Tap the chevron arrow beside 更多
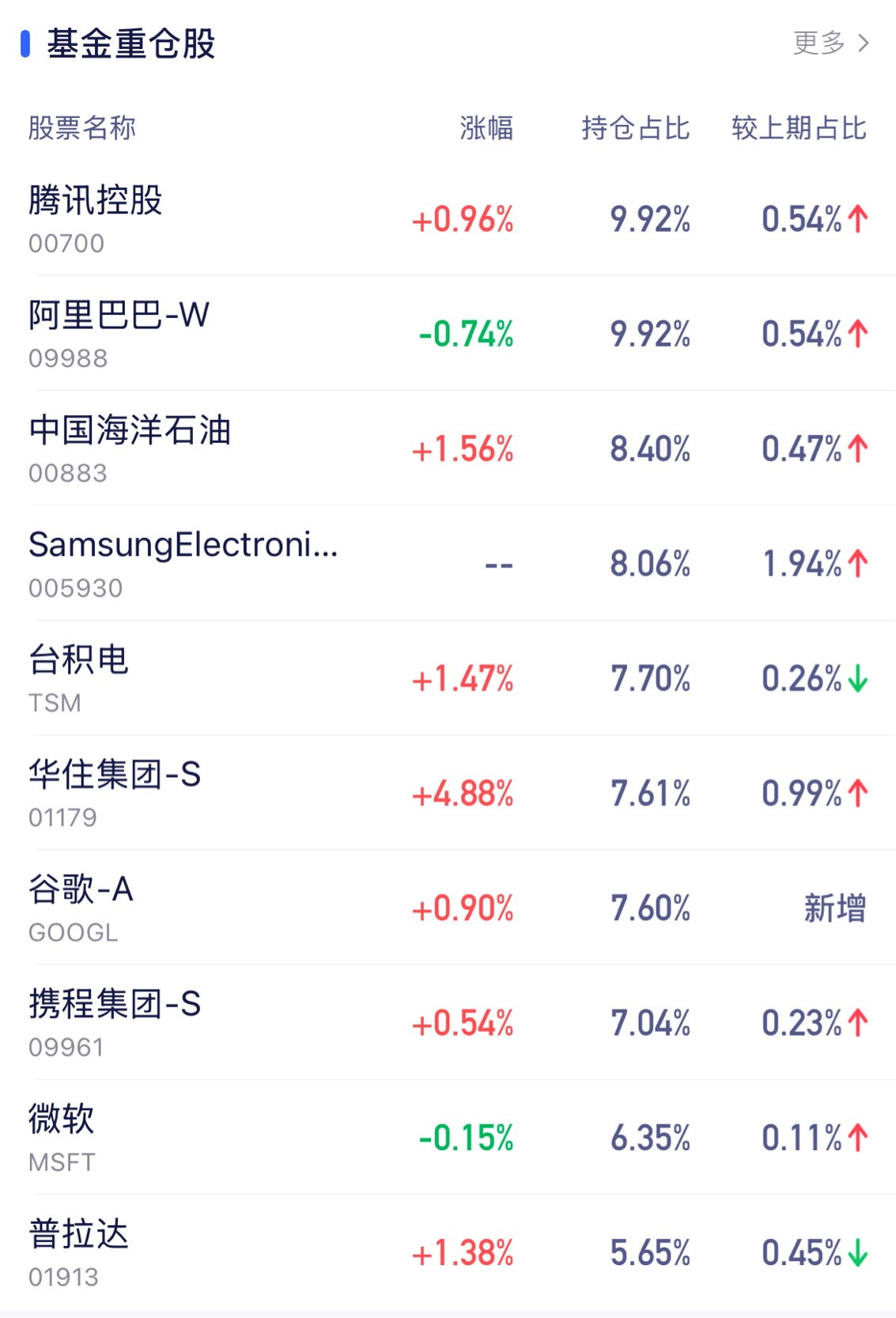Screen dimensions: 896x1318 pos(864,43)
